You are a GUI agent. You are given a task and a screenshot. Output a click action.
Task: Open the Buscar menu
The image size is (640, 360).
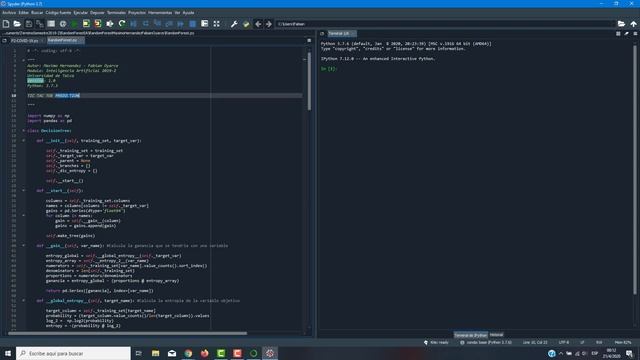[37, 13]
